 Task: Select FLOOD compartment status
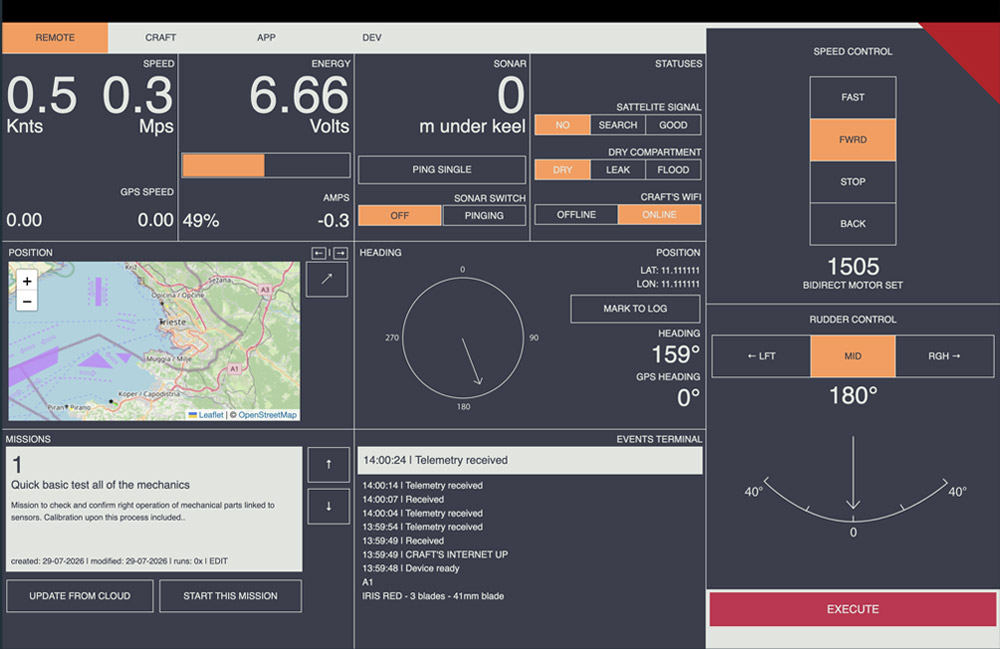click(673, 170)
